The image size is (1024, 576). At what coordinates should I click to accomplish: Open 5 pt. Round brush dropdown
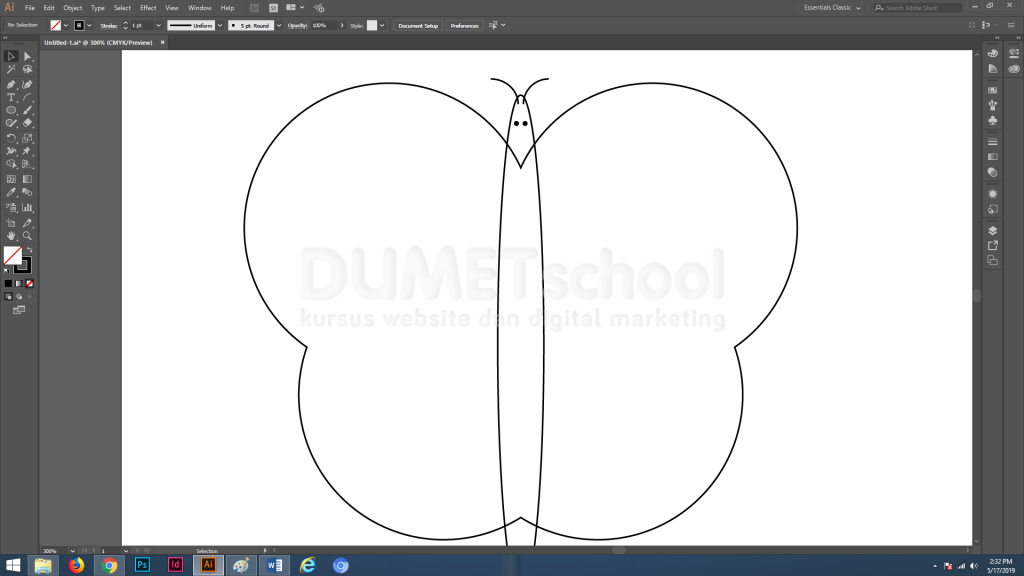279,25
